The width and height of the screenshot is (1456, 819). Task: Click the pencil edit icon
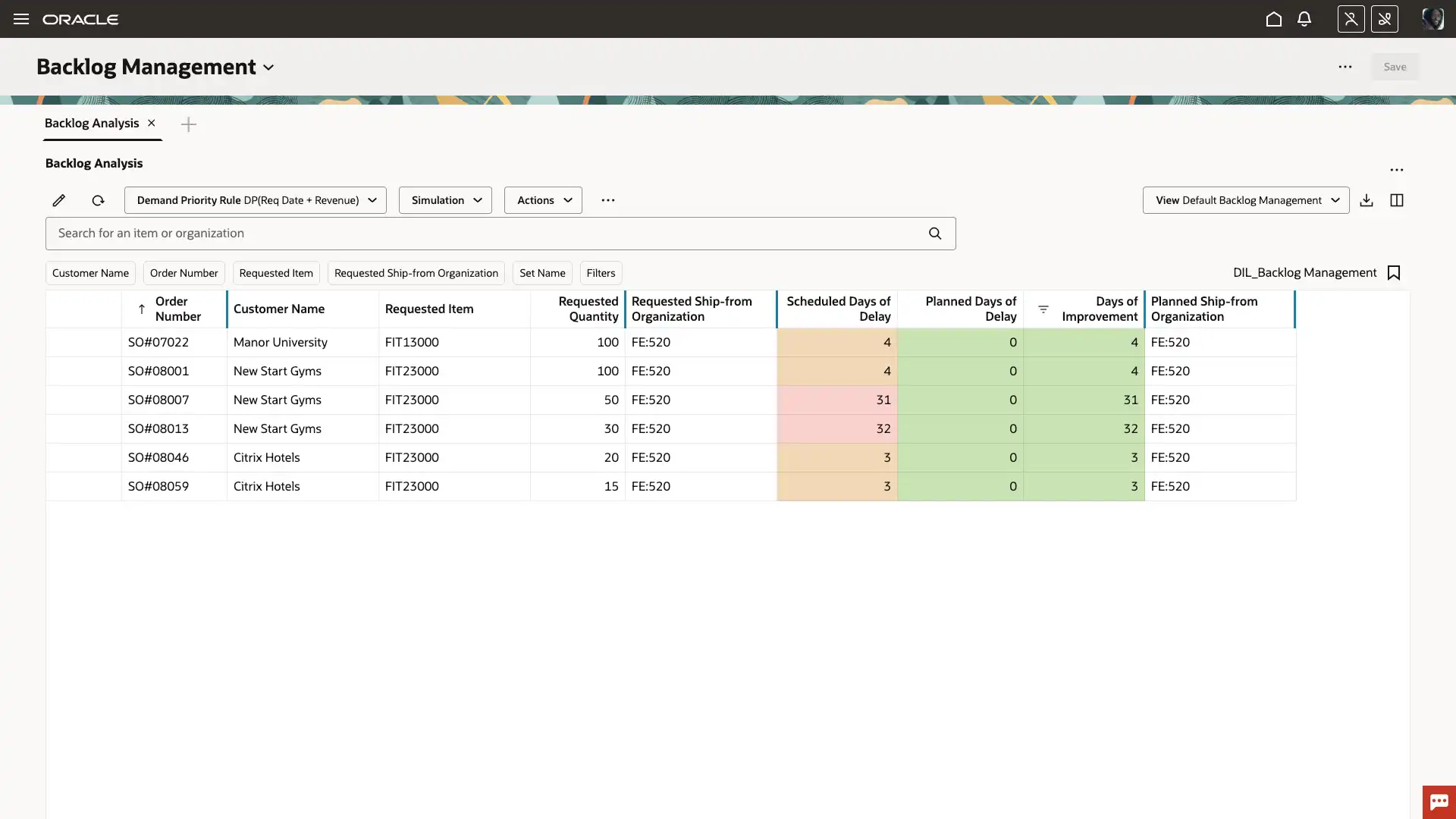point(59,200)
